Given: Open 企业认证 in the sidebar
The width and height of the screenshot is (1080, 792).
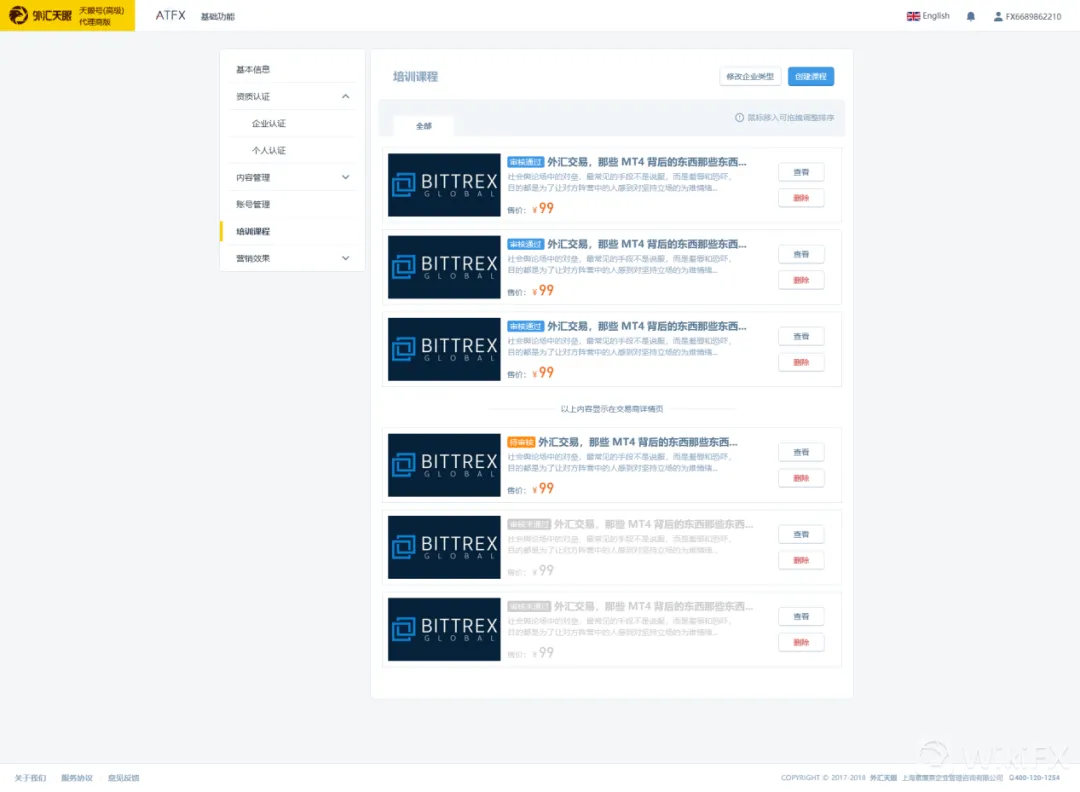Looking at the screenshot, I should 269,123.
